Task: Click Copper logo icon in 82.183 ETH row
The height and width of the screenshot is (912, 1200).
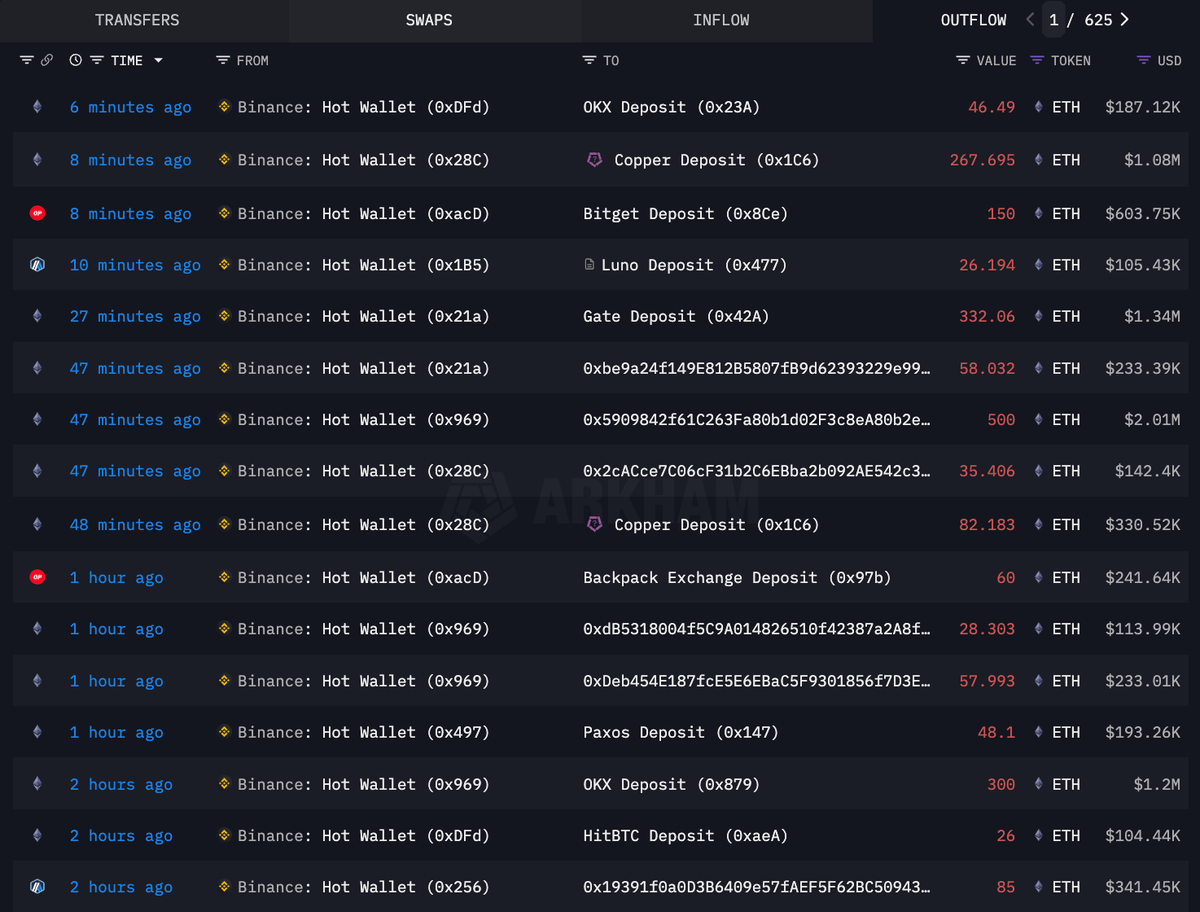Action: (x=594, y=524)
